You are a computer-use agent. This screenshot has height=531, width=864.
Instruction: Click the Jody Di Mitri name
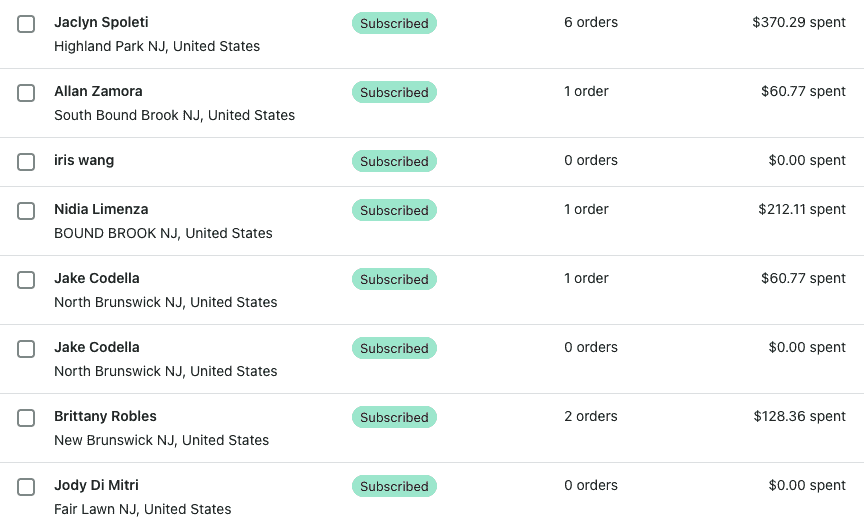pos(96,485)
